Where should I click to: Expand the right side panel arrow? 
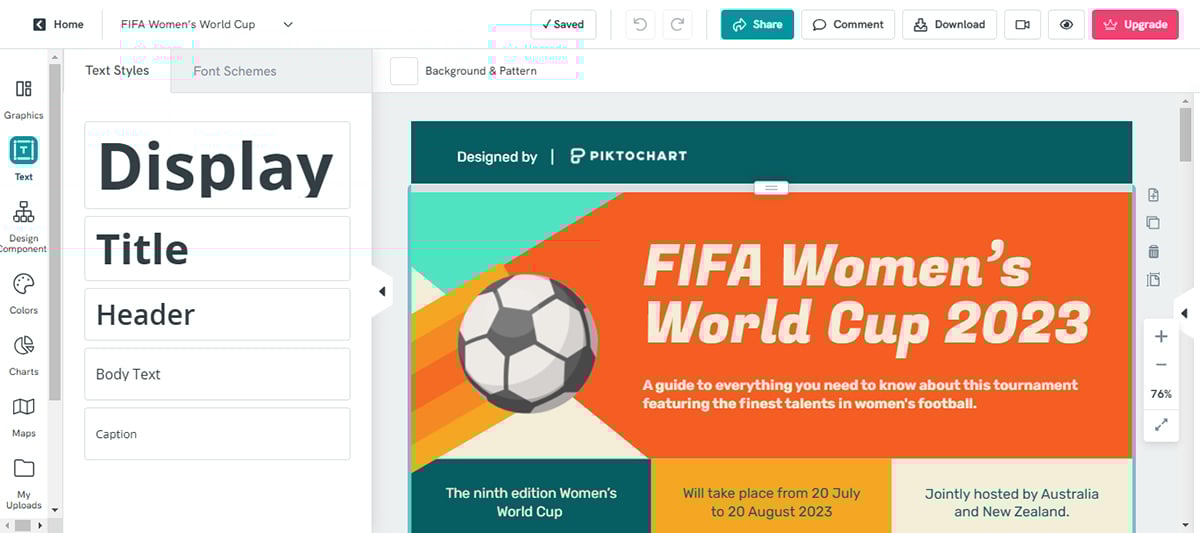click(x=1184, y=314)
